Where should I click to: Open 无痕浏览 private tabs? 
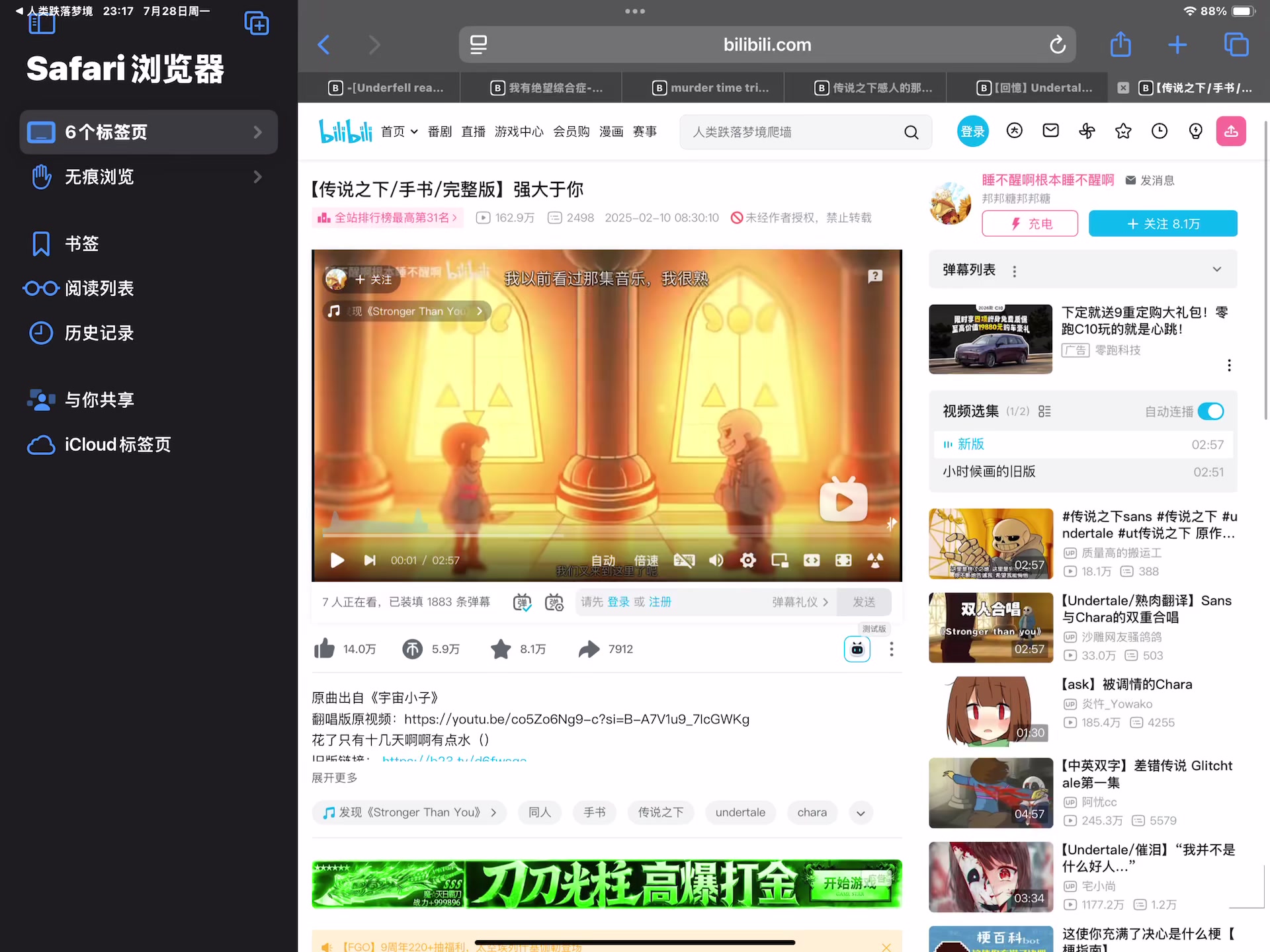click(x=149, y=177)
